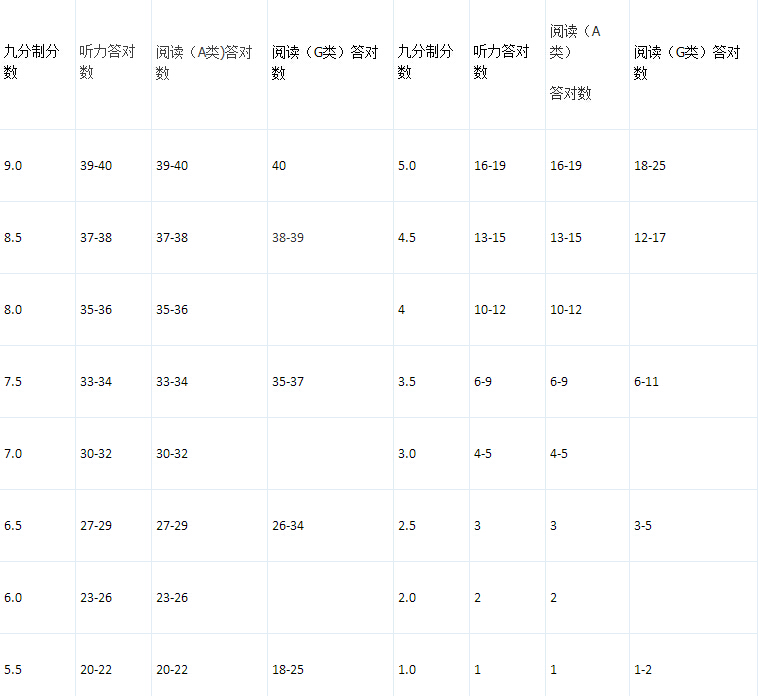Click the 12-17 General reading cell

650,238
